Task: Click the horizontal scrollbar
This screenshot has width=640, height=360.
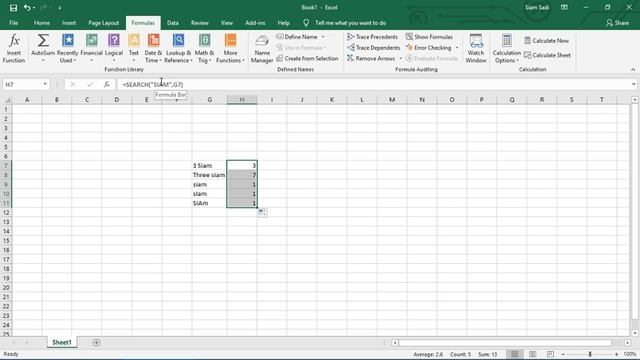Action: (505, 343)
